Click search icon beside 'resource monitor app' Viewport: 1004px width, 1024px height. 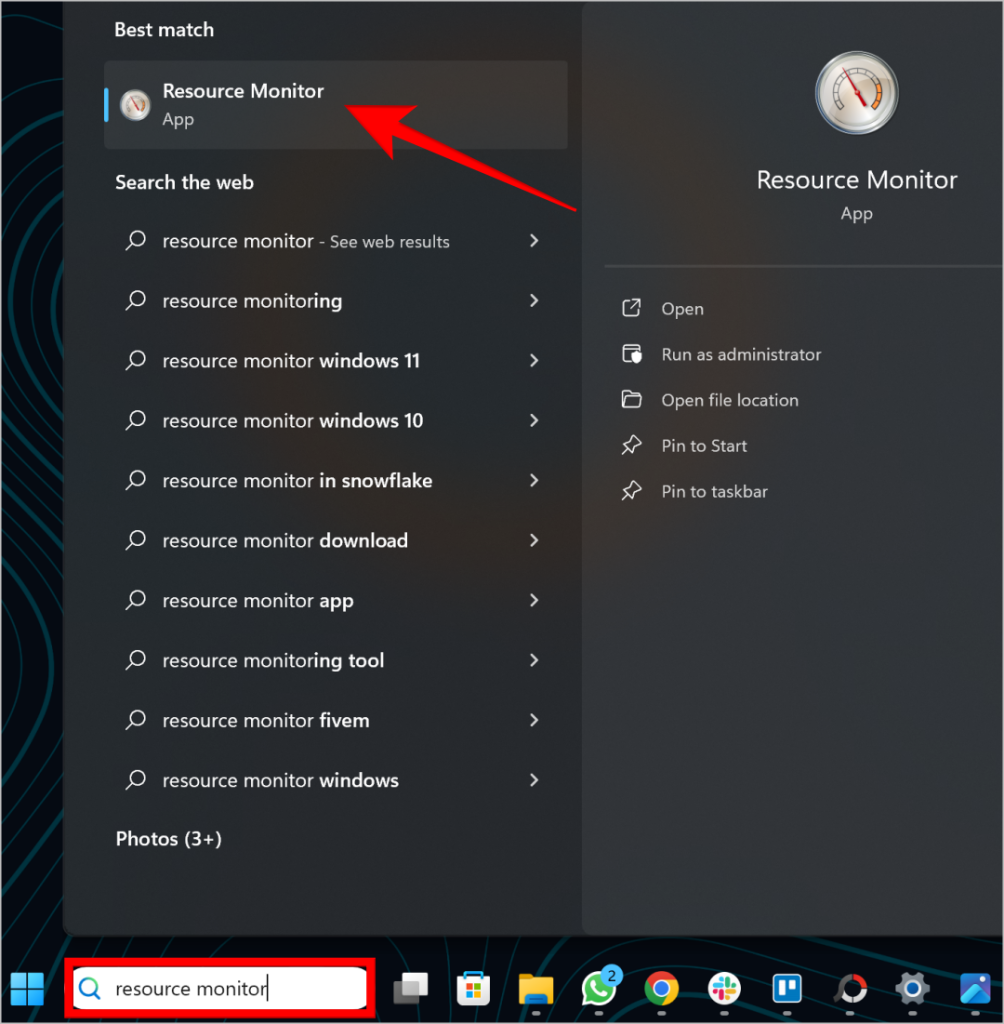point(135,600)
